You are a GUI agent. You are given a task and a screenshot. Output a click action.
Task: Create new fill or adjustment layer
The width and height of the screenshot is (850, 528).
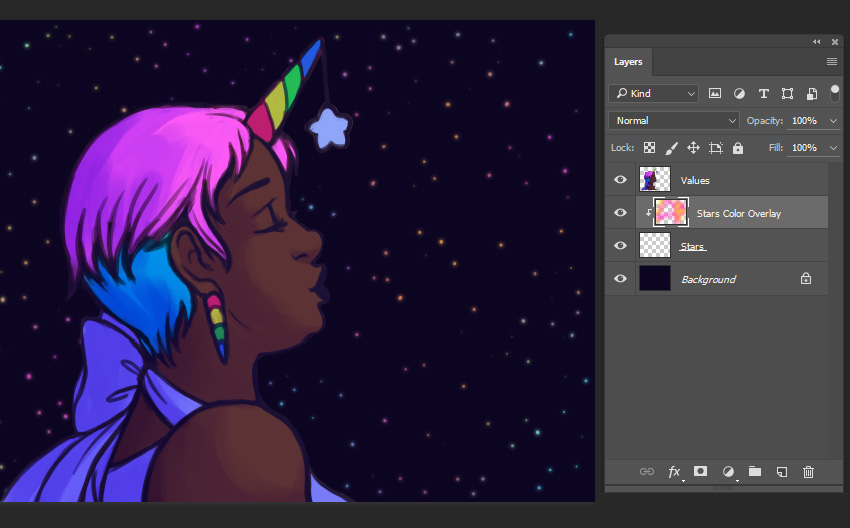pos(729,472)
